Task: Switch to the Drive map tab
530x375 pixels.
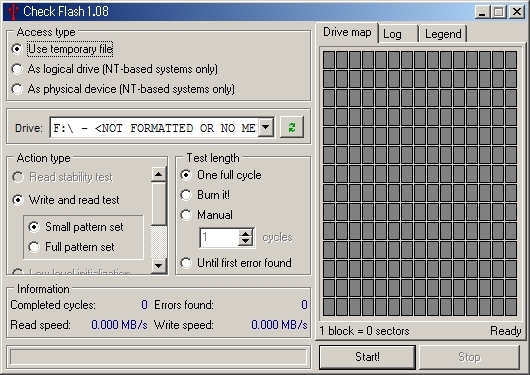Action: pos(347,32)
